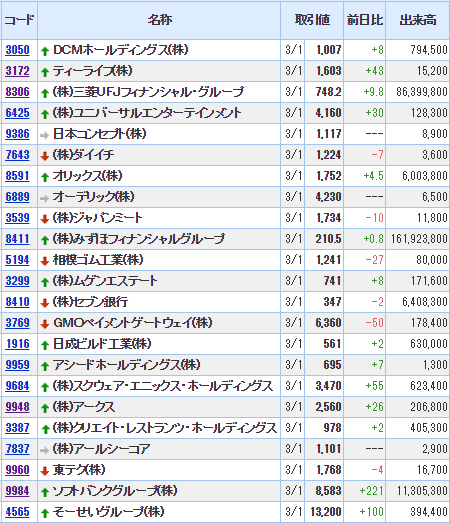
Task: Select volume value 161,923,800
Action: pos(419,239)
